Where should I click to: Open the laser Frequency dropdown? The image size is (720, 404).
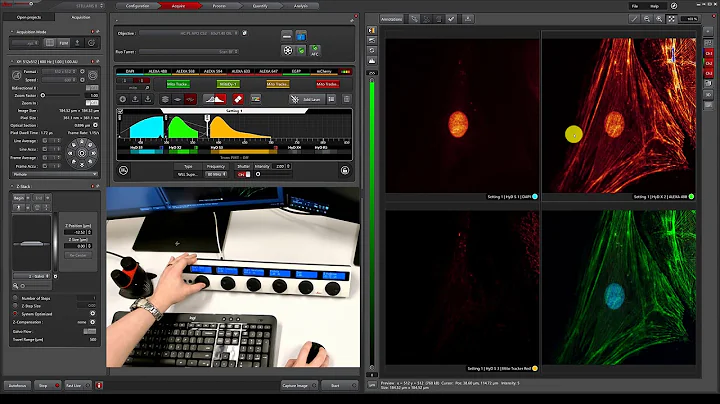click(216, 174)
